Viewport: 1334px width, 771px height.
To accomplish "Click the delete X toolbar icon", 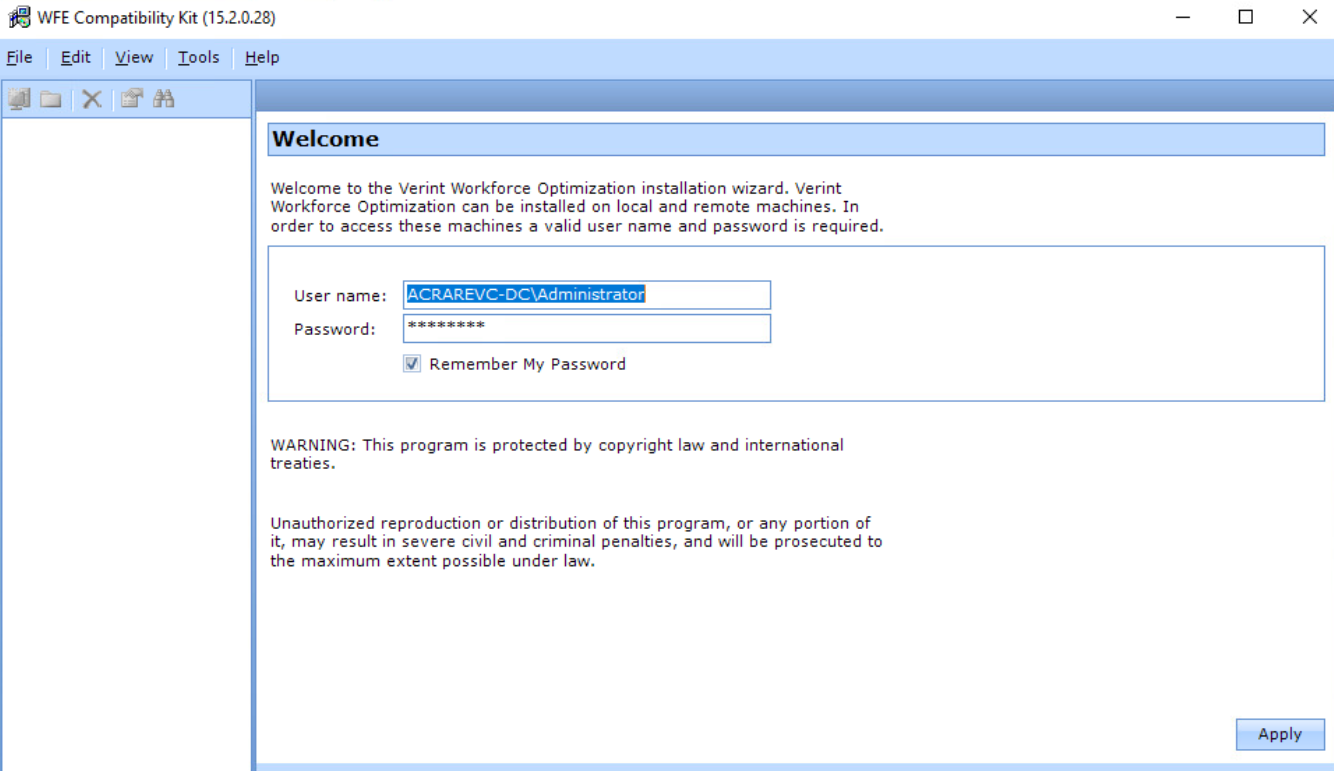I will click(92, 99).
